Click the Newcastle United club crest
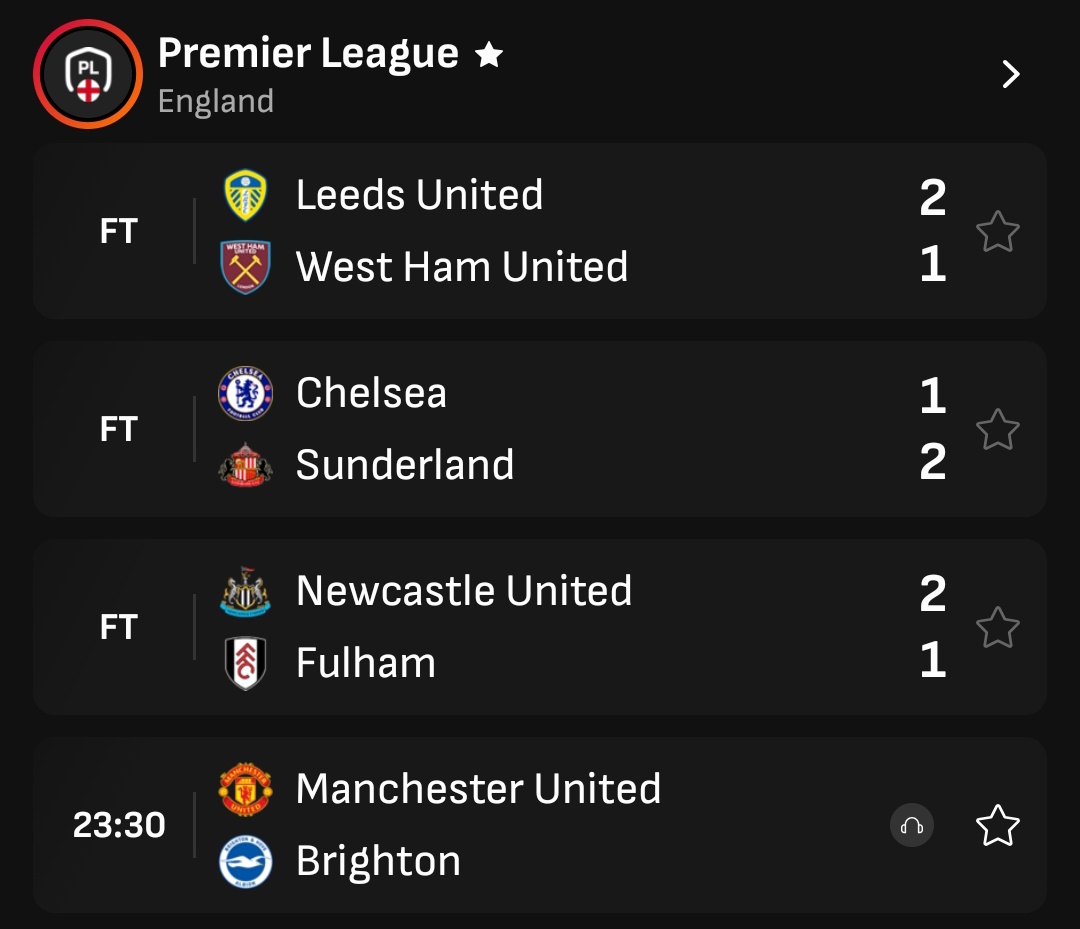 [245, 591]
